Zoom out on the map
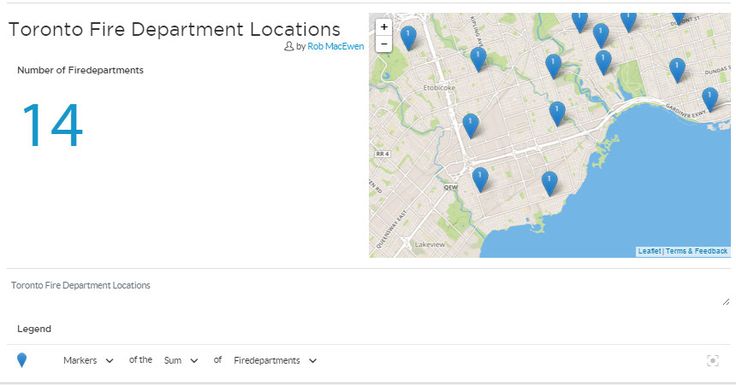 pos(384,44)
